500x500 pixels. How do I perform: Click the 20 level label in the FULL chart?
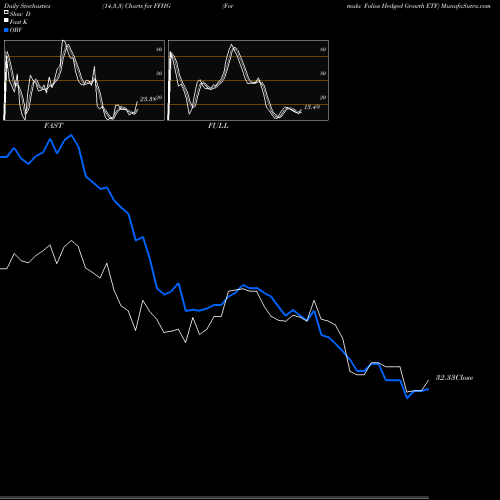coord(323,97)
